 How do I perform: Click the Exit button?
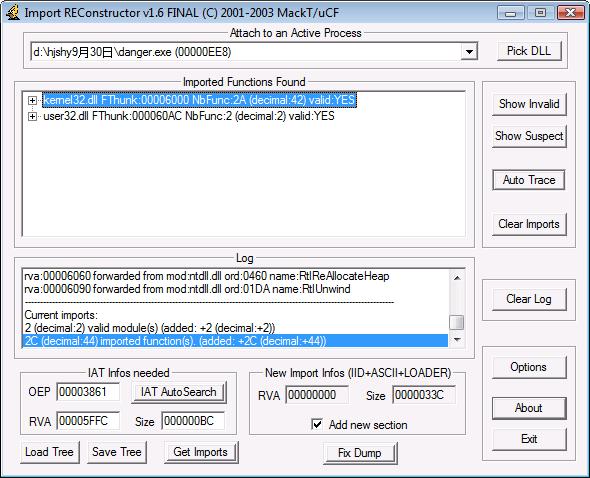529,439
